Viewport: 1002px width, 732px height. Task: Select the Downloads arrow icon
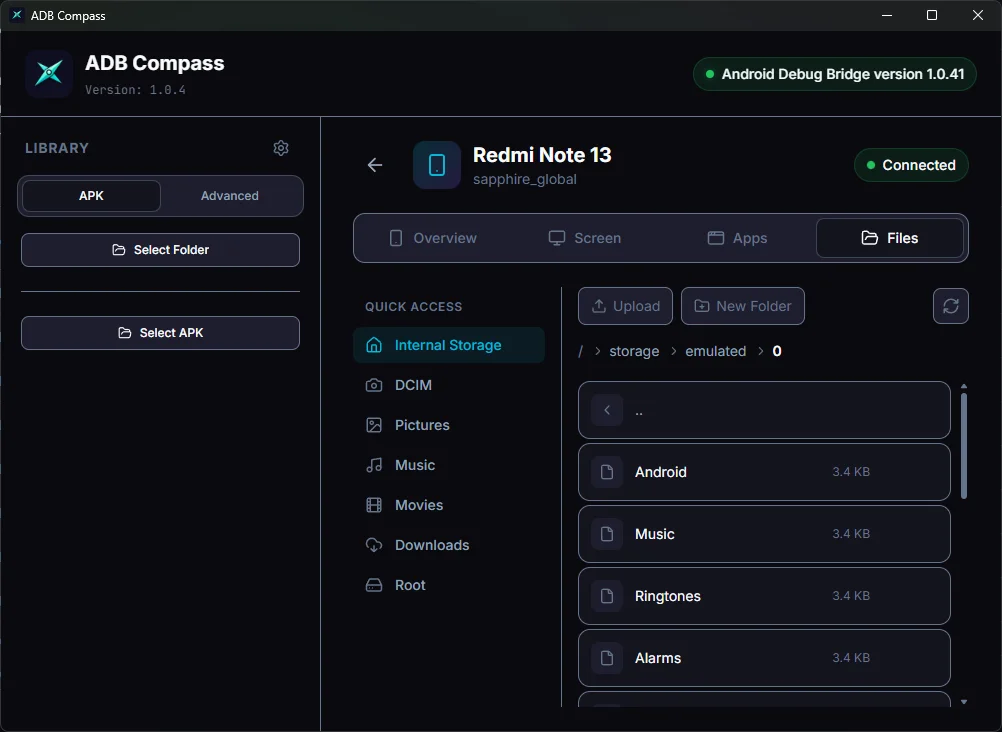click(x=373, y=544)
